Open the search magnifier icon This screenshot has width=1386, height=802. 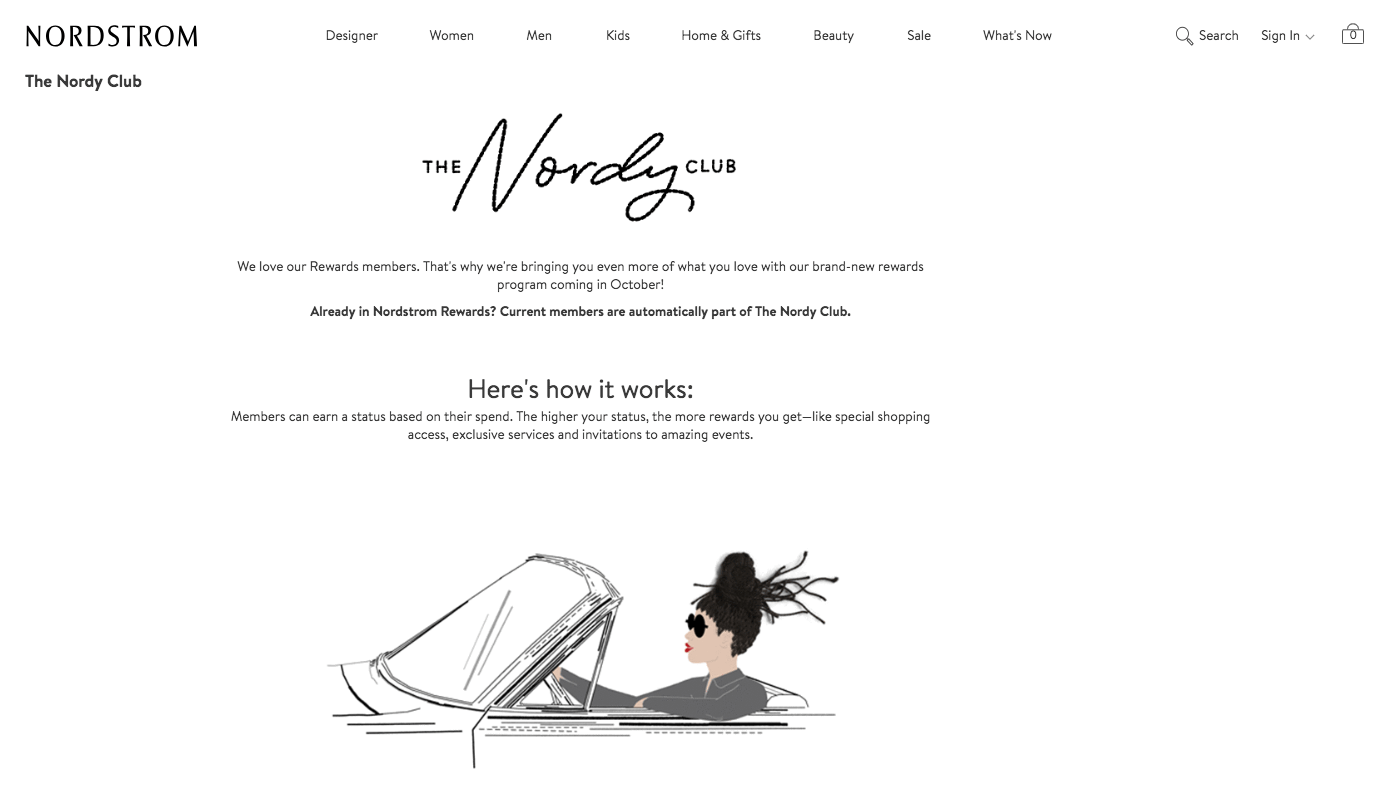(x=1184, y=36)
